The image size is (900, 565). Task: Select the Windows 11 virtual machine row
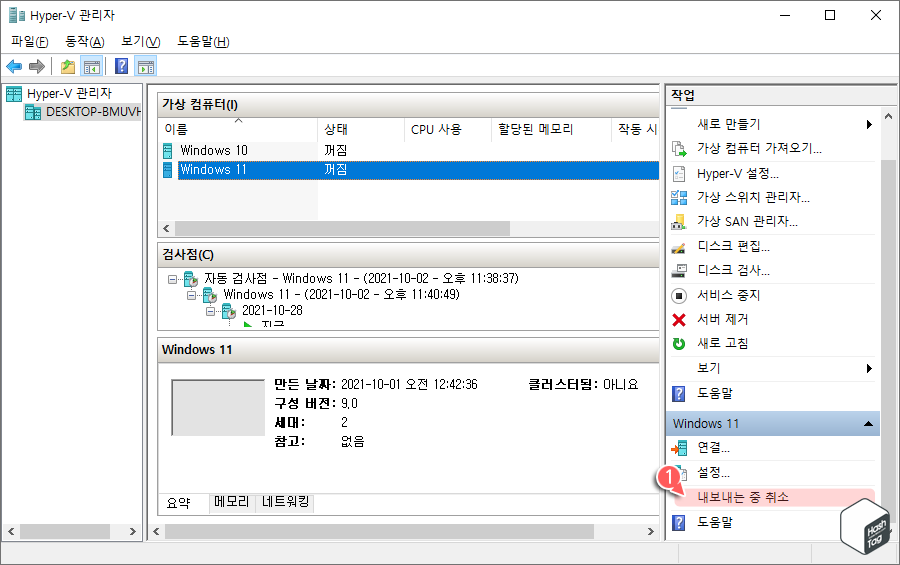click(x=410, y=171)
